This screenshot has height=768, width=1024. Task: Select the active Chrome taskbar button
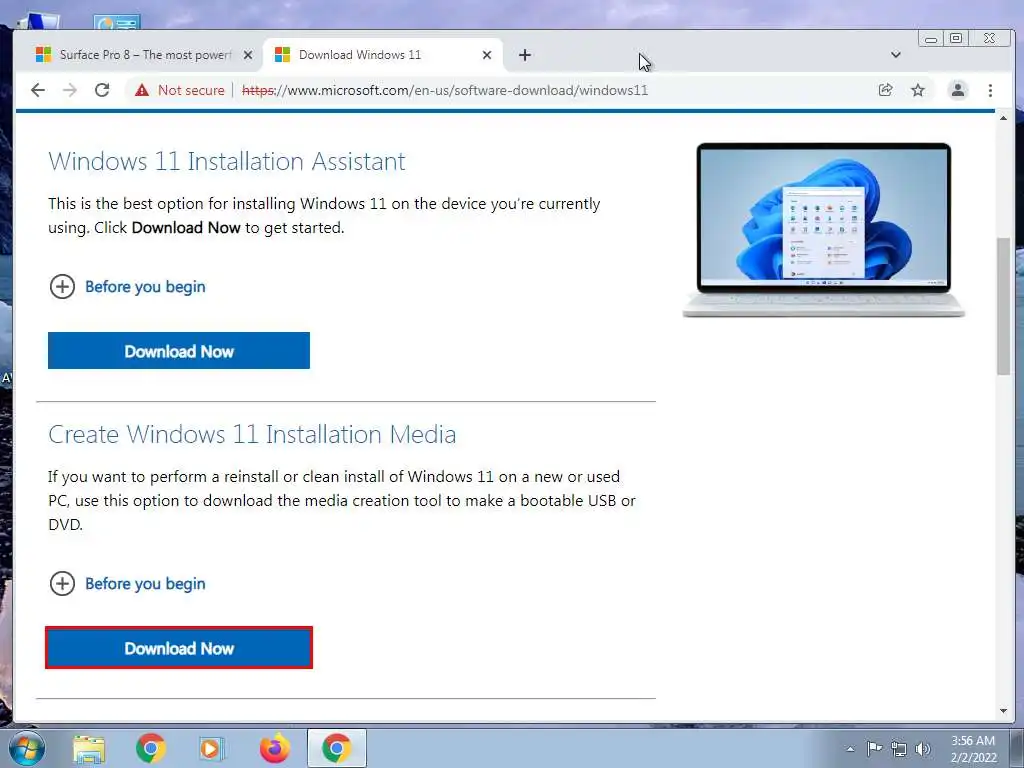(x=336, y=748)
